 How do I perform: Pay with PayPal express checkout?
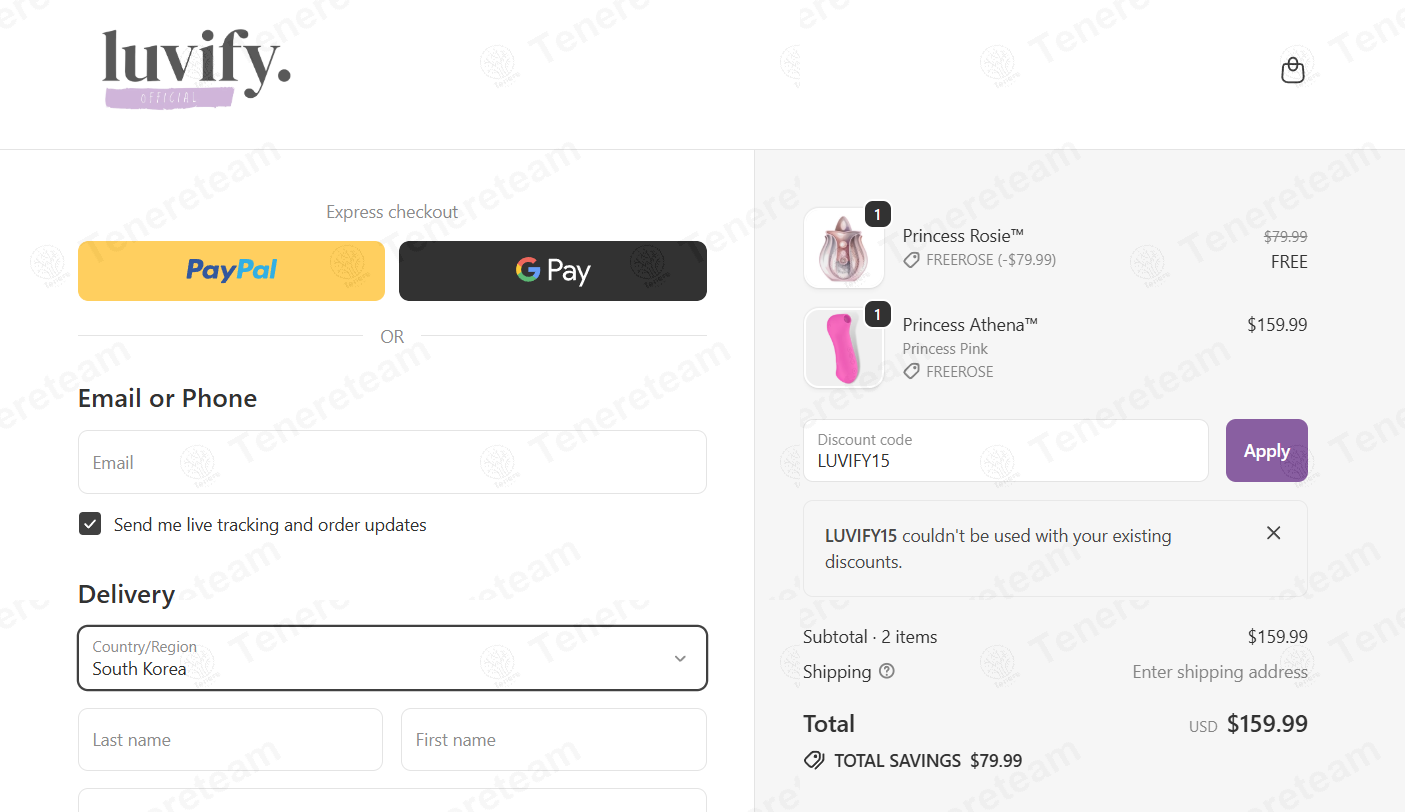[x=231, y=271]
